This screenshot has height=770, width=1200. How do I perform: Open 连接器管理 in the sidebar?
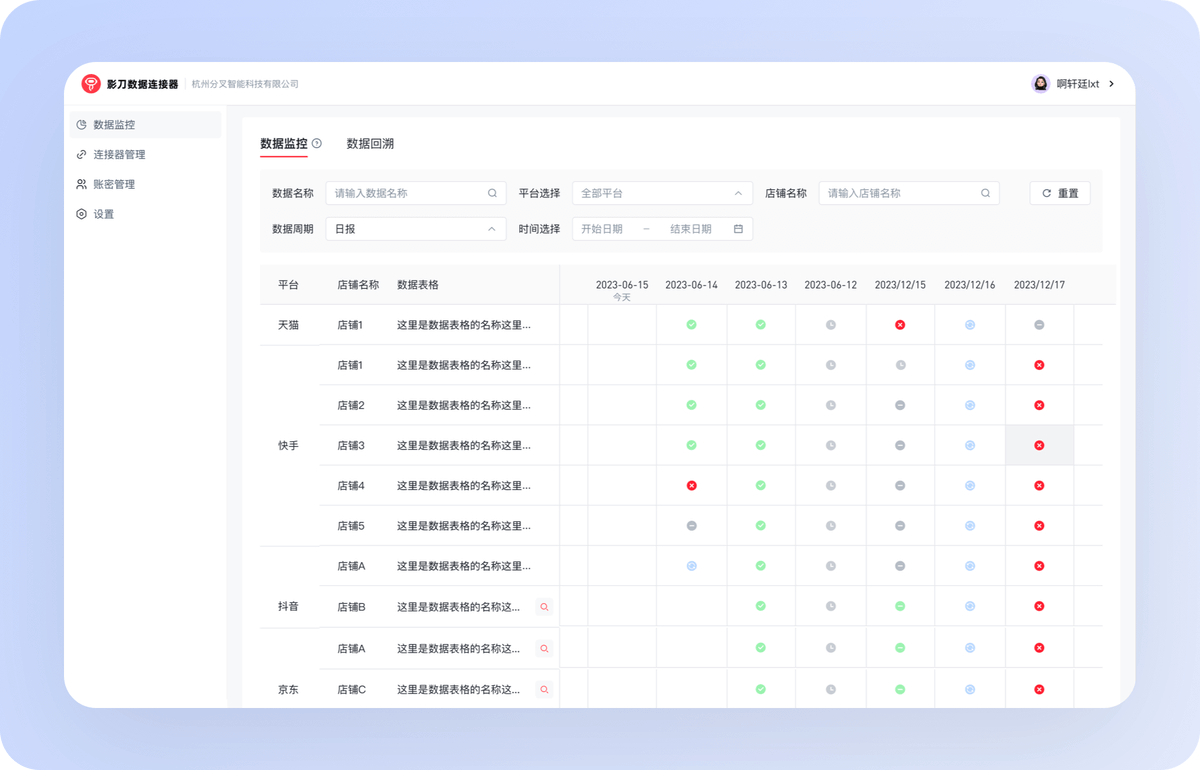pos(119,155)
